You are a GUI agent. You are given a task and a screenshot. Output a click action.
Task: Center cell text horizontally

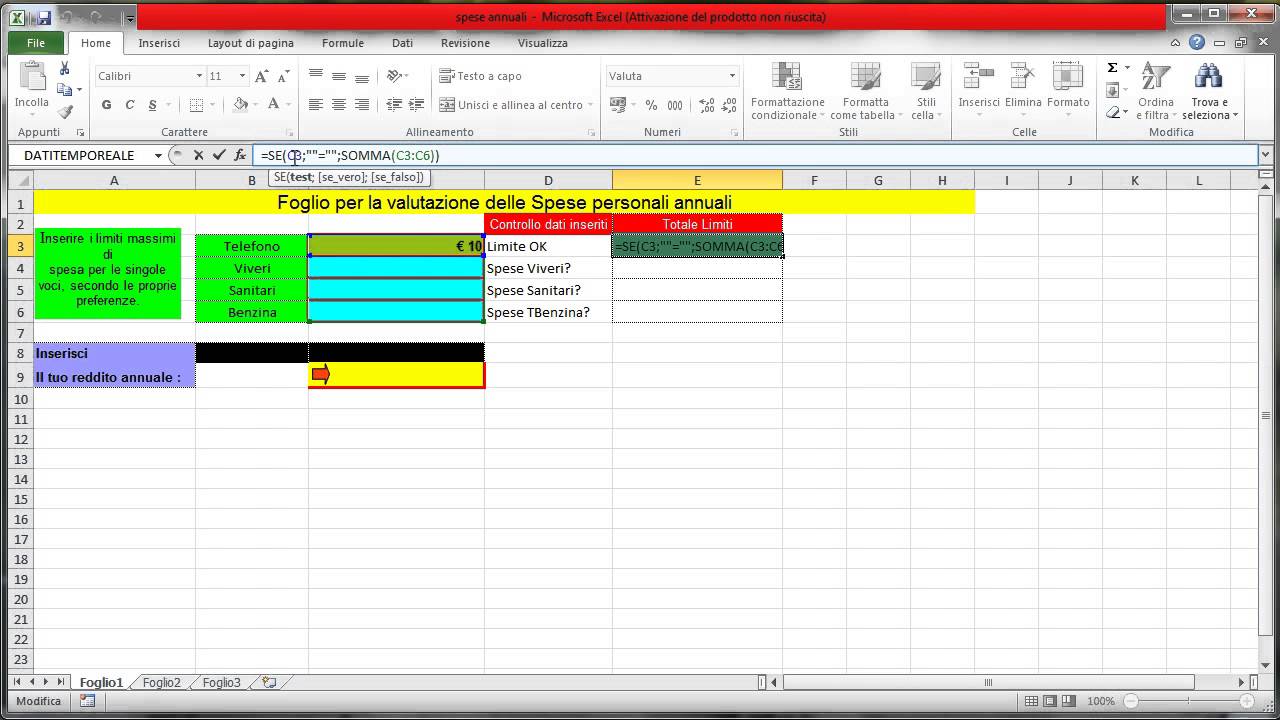pyautogui.click(x=339, y=105)
